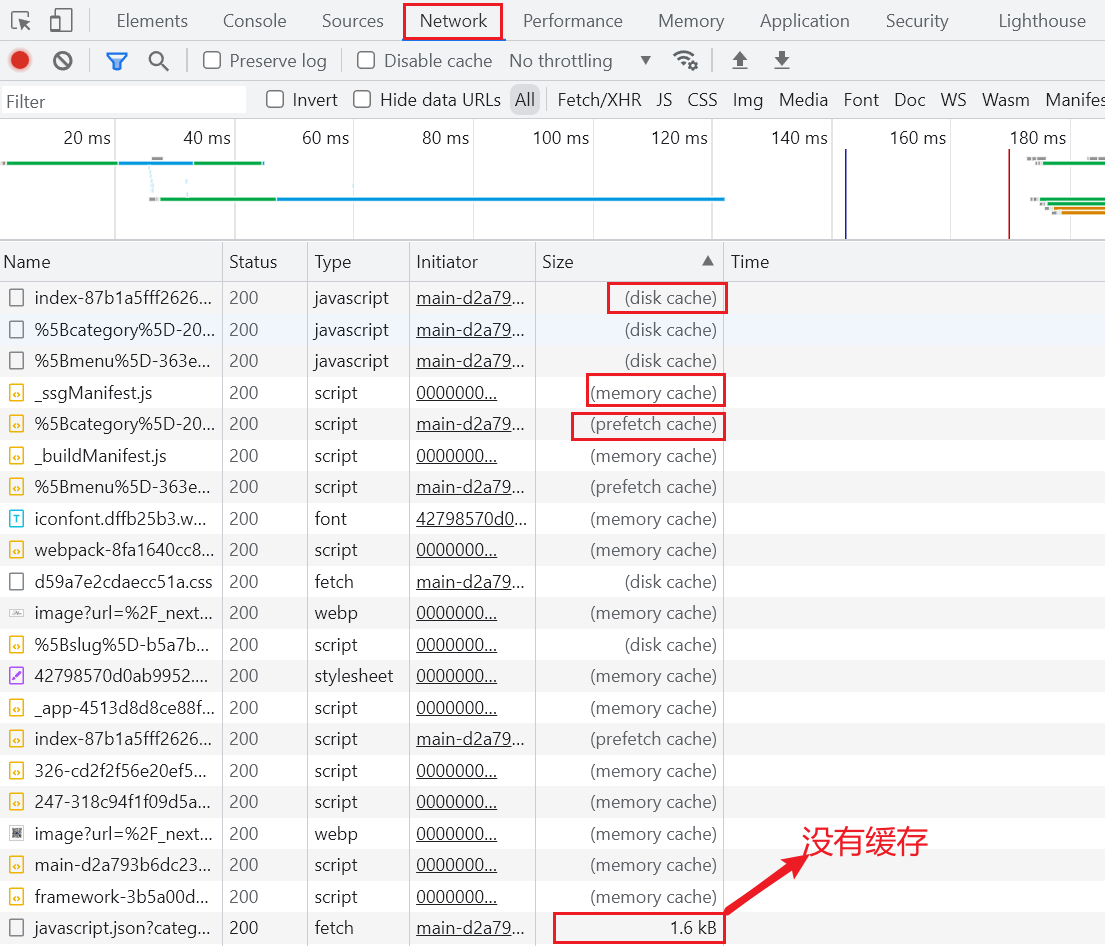1105x946 pixels.
Task: Check the Disable cache checkbox
Action: point(366,61)
